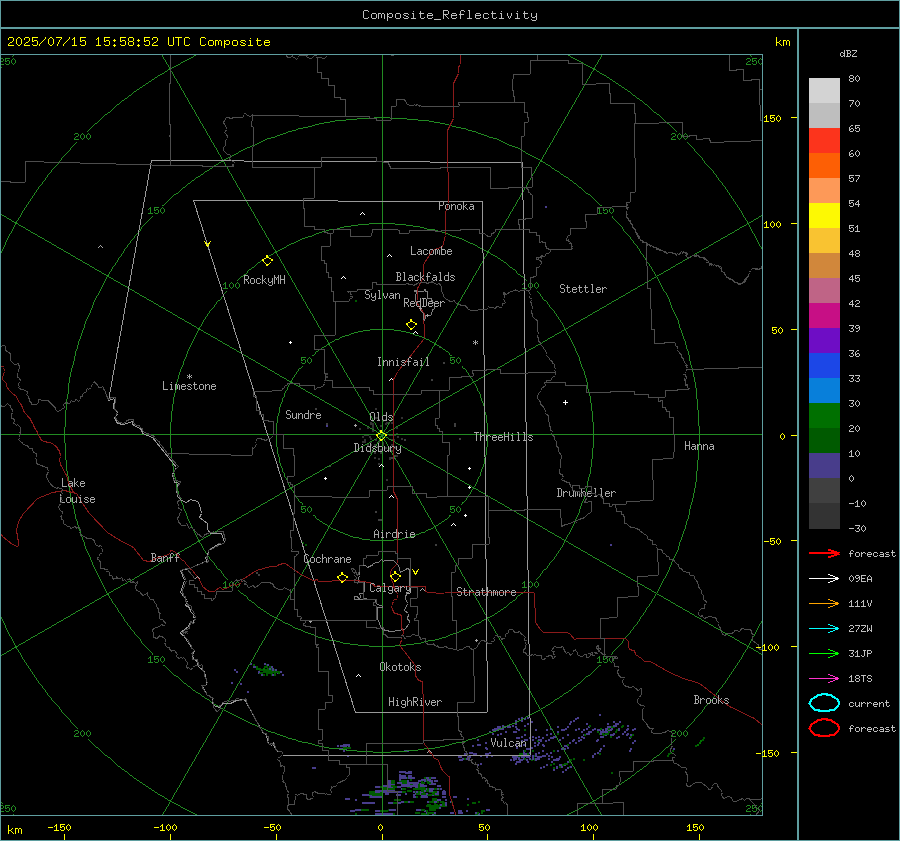Screen dimensions: 900x841
Task: Click the 33 dBZ blue color swatch
Action: [x=824, y=390]
